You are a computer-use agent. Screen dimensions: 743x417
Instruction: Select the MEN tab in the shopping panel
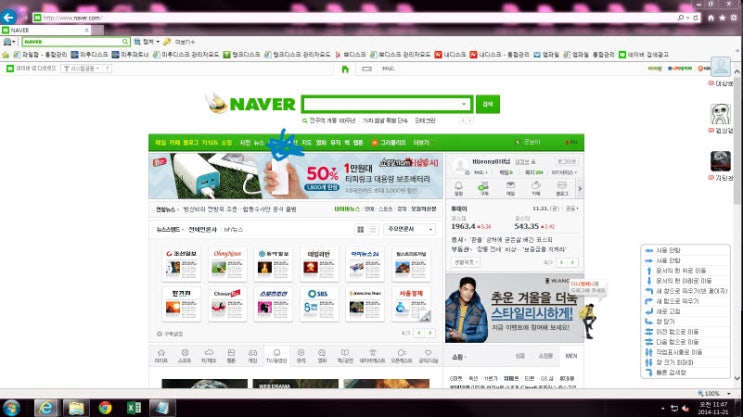571,356
